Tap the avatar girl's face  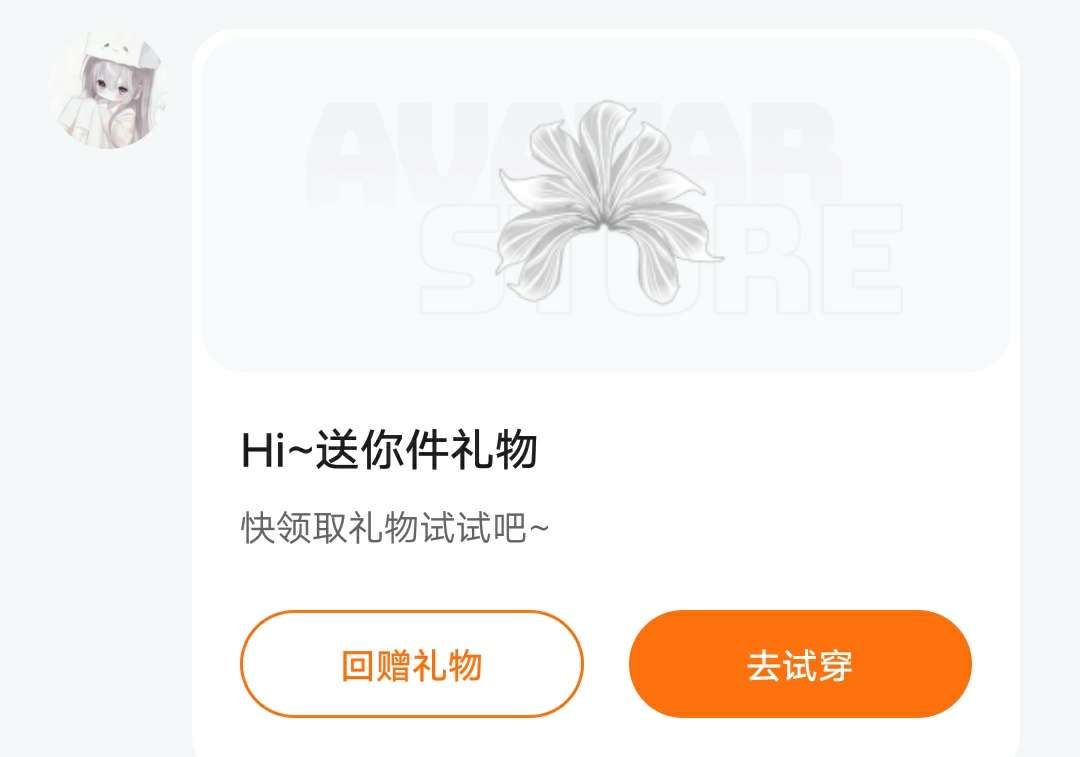(x=110, y=90)
